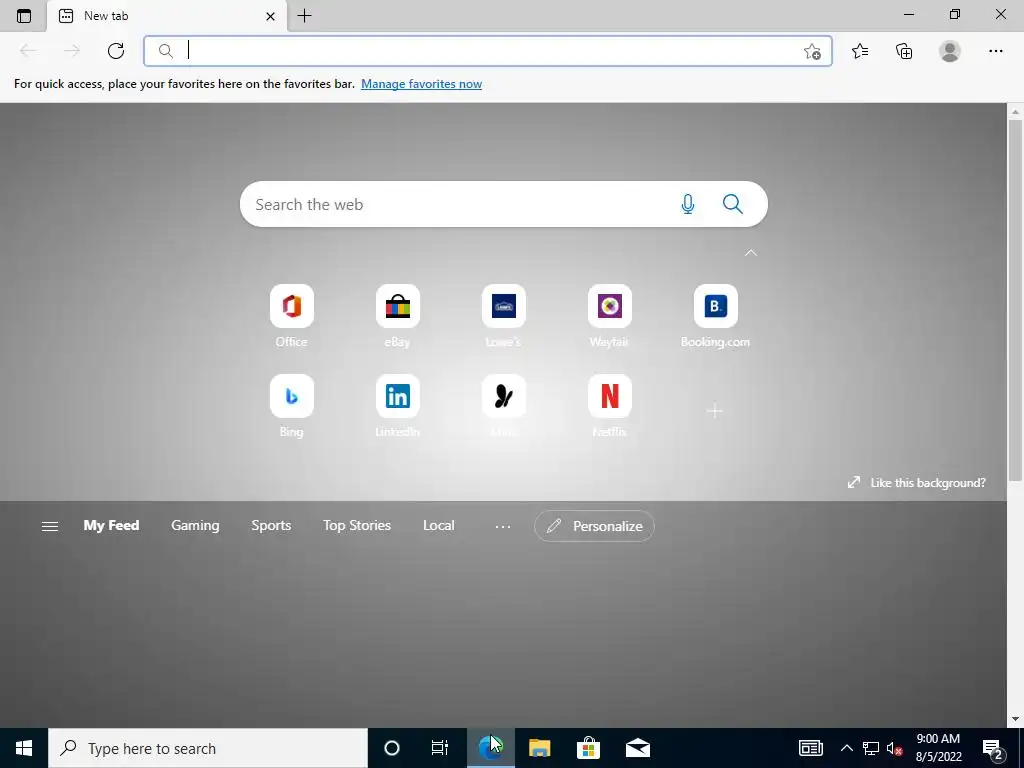Open Settings and more ellipsis menu
Viewport: 1024px width, 768px height.
[995, 51]
